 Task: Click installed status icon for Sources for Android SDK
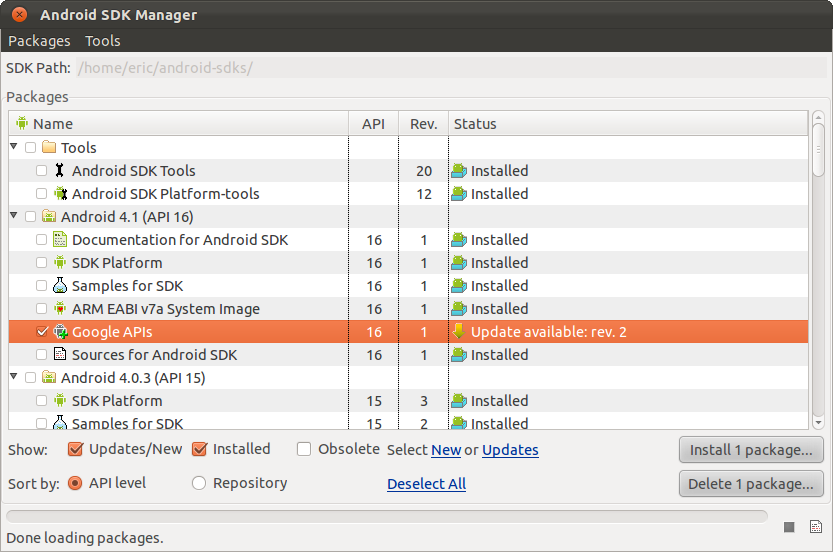pyautogui.click(x=459, y=355)
